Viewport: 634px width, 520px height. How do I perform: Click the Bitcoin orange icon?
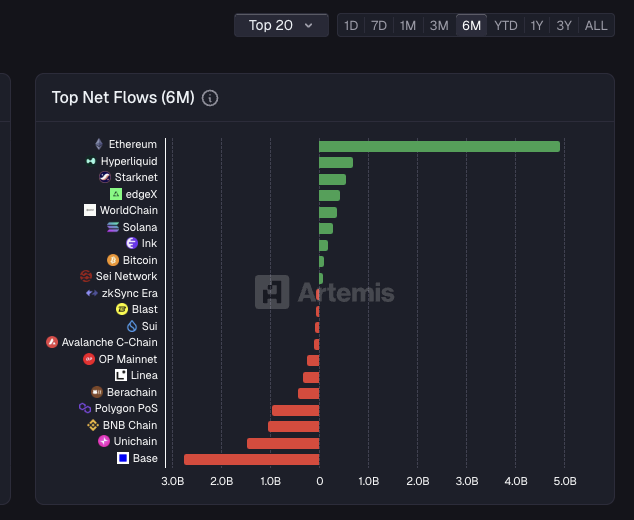(113, 260)
